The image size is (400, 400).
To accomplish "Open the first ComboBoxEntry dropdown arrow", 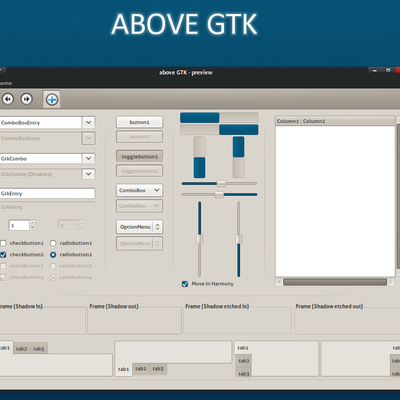I will (x=88, y=123).
